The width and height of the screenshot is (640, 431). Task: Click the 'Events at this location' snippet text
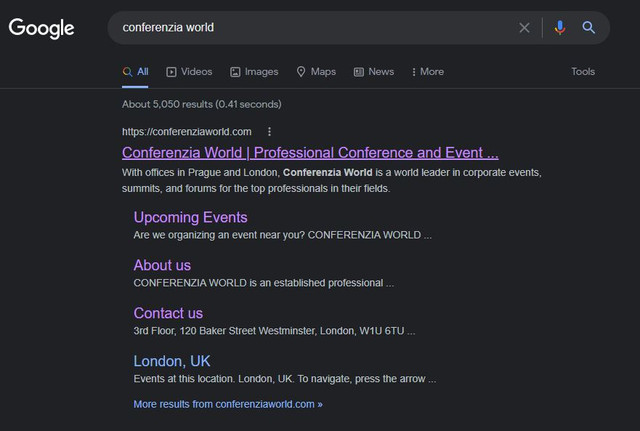tap(285, 379)
